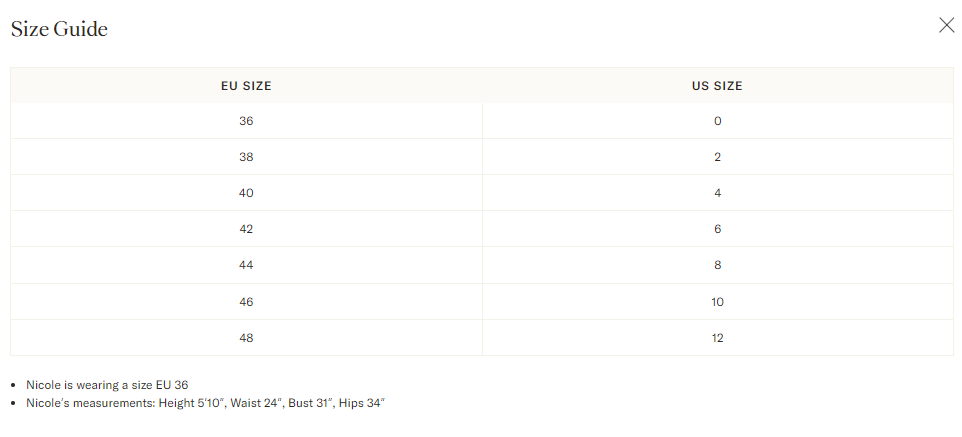Select EU size 46 cell
The width and height of the screenshot is (962, 437).
(x=246, y=302)
